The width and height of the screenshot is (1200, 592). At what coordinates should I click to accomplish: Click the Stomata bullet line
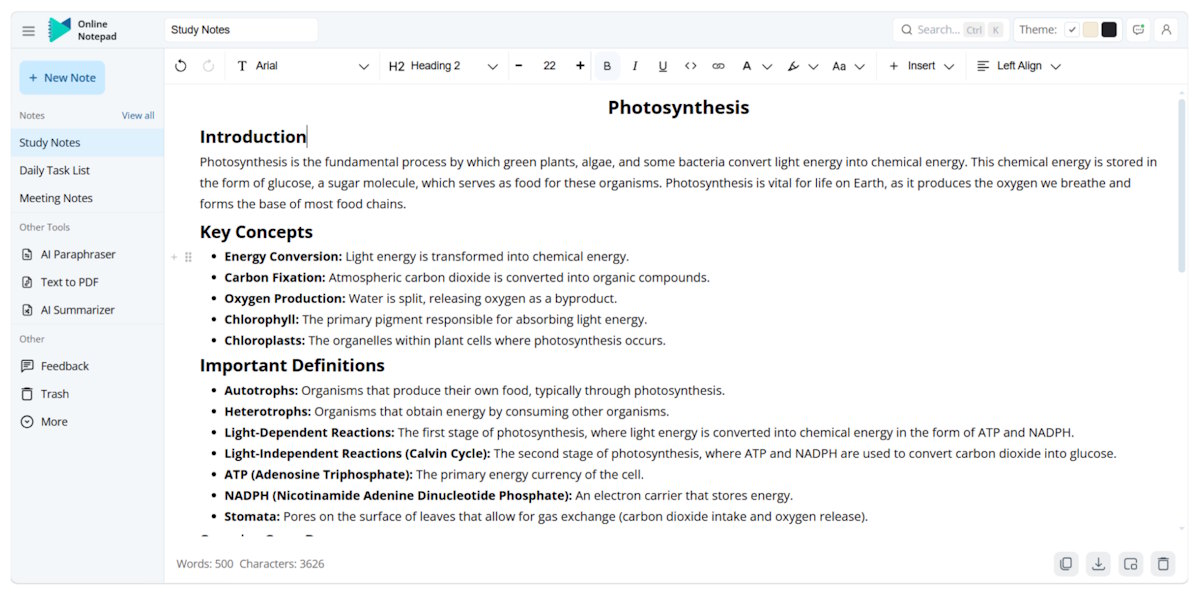[546, 517]
